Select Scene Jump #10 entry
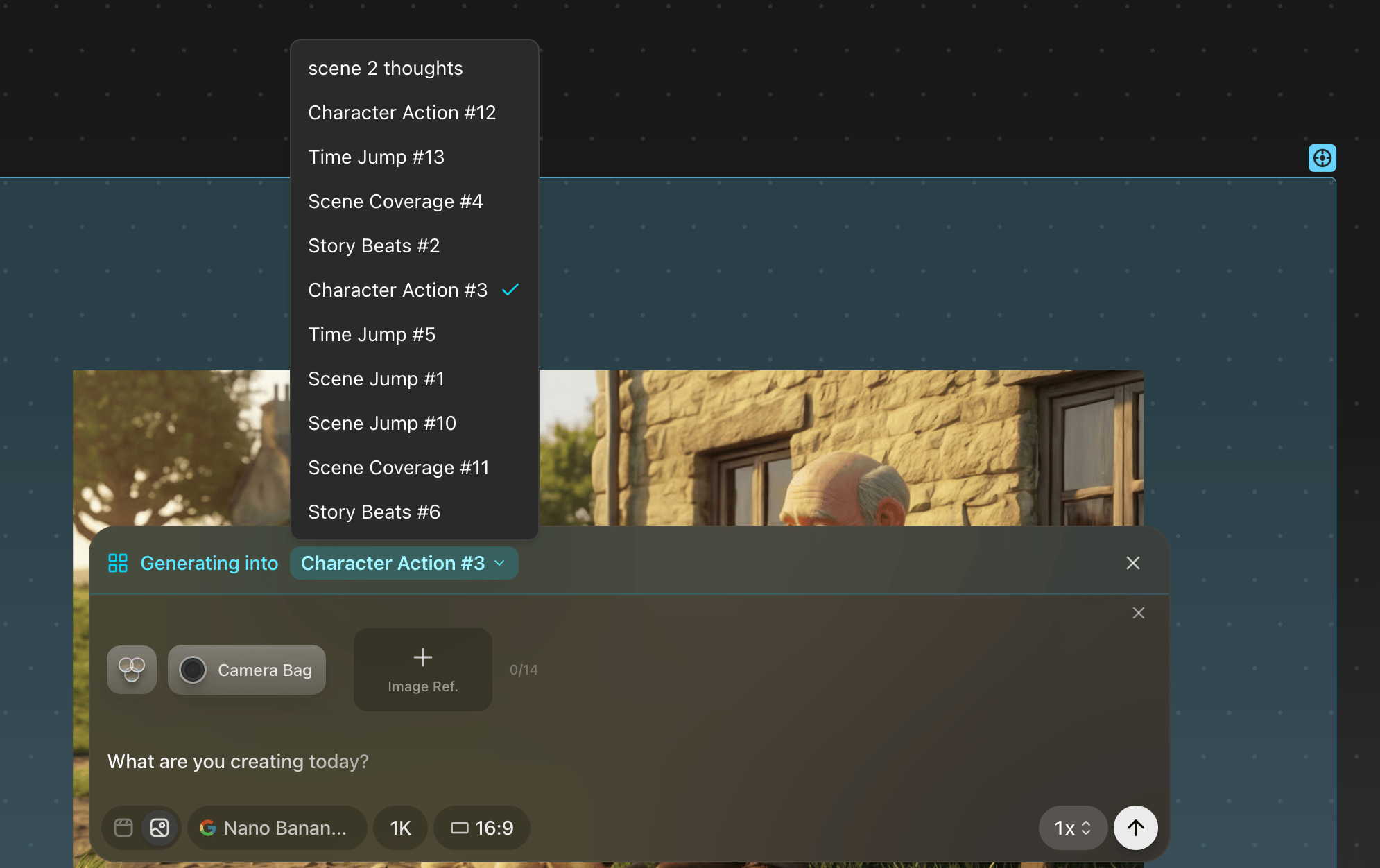The height and width of the screenshot is (868, 1380). 414,423
